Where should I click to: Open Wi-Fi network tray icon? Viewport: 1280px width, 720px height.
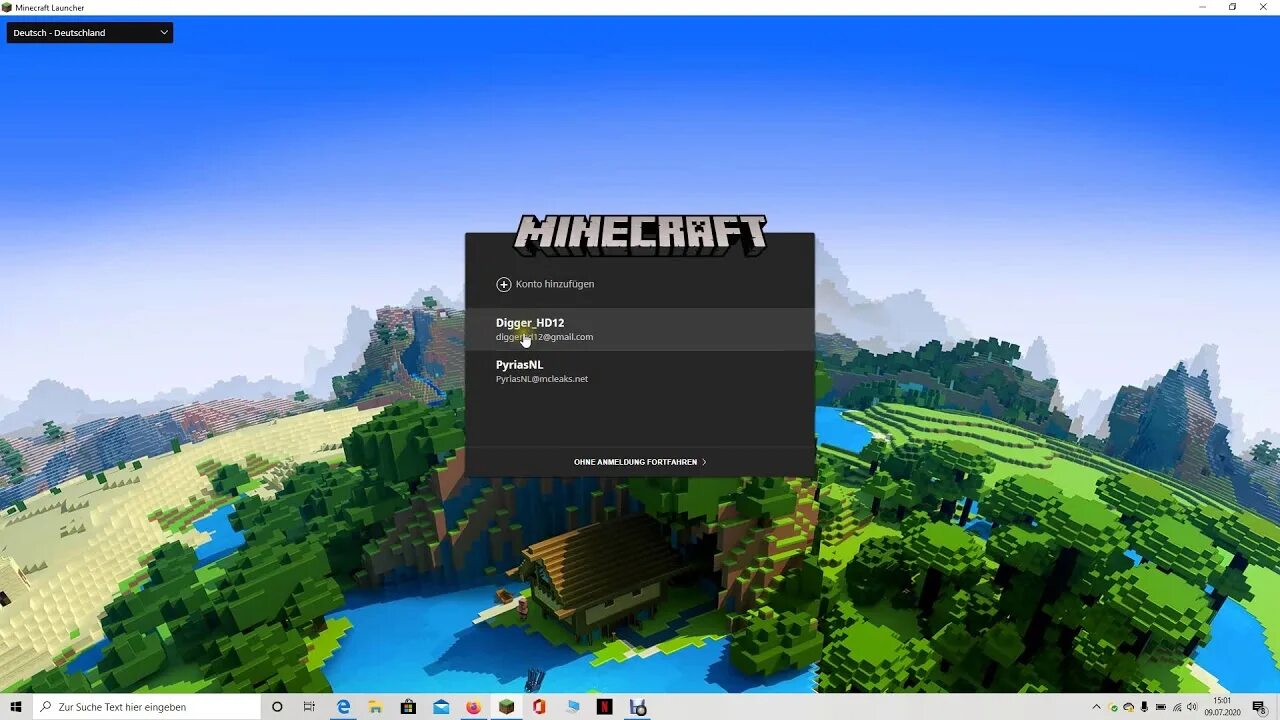1177,707
